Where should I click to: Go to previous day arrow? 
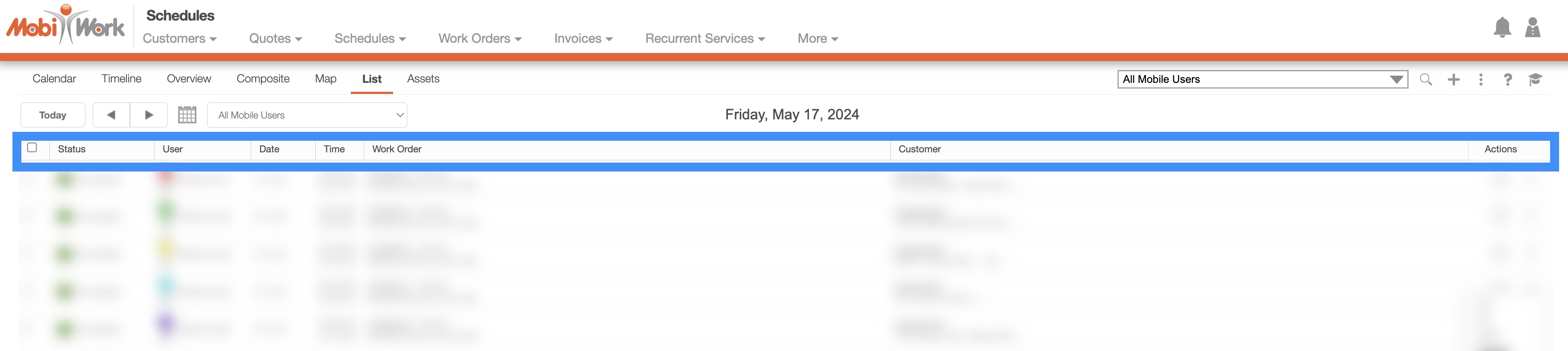coord(111,115)
